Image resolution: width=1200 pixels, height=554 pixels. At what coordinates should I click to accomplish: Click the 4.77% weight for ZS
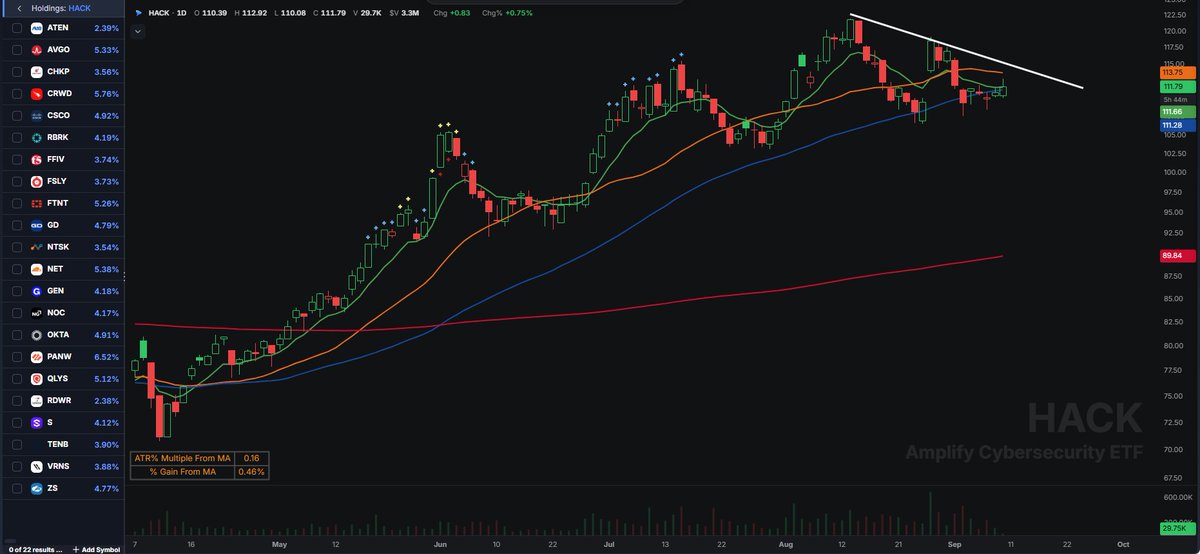(x=106, y=489)
